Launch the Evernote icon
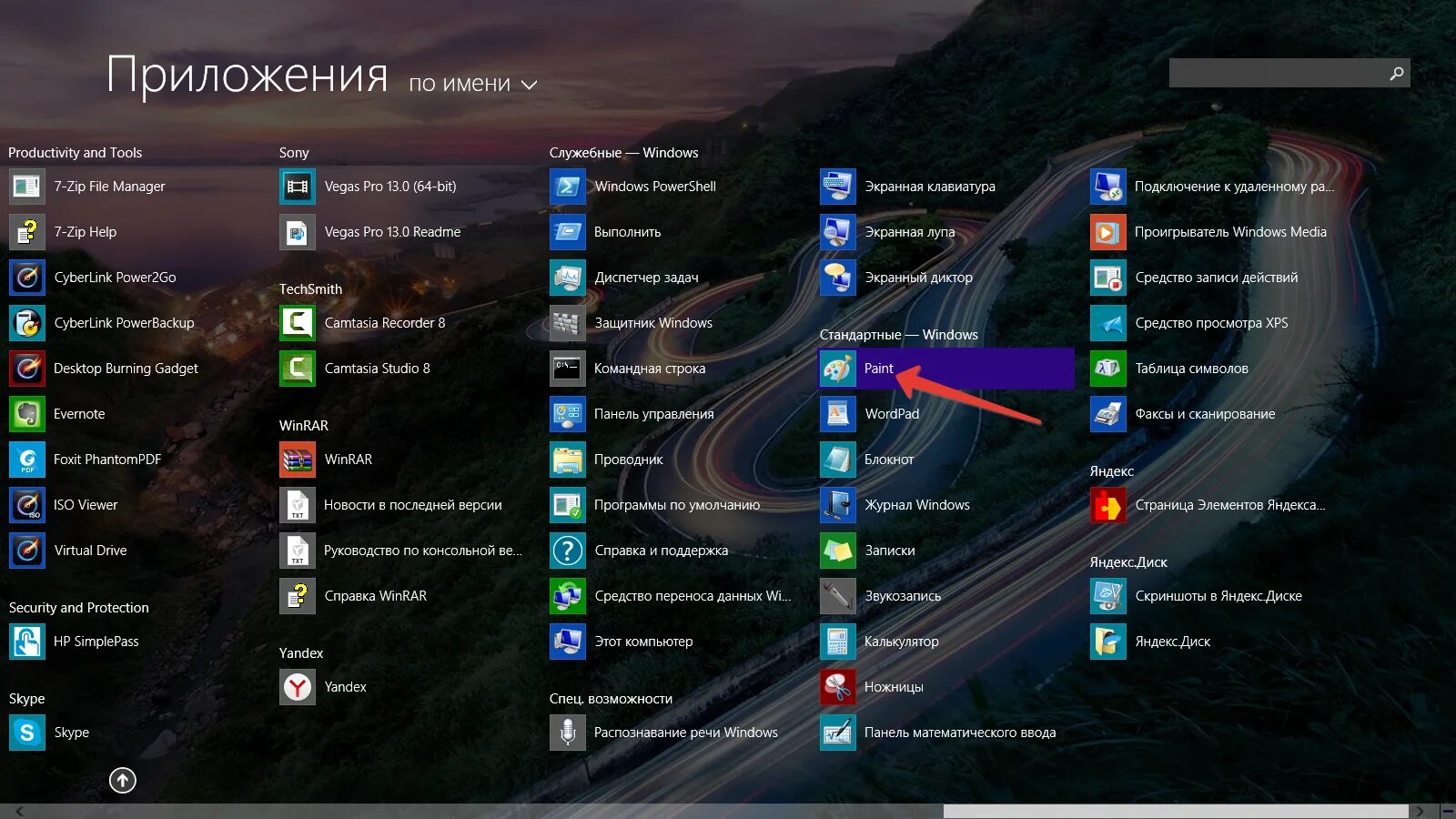1456x819 pixels. coord(27,414)
